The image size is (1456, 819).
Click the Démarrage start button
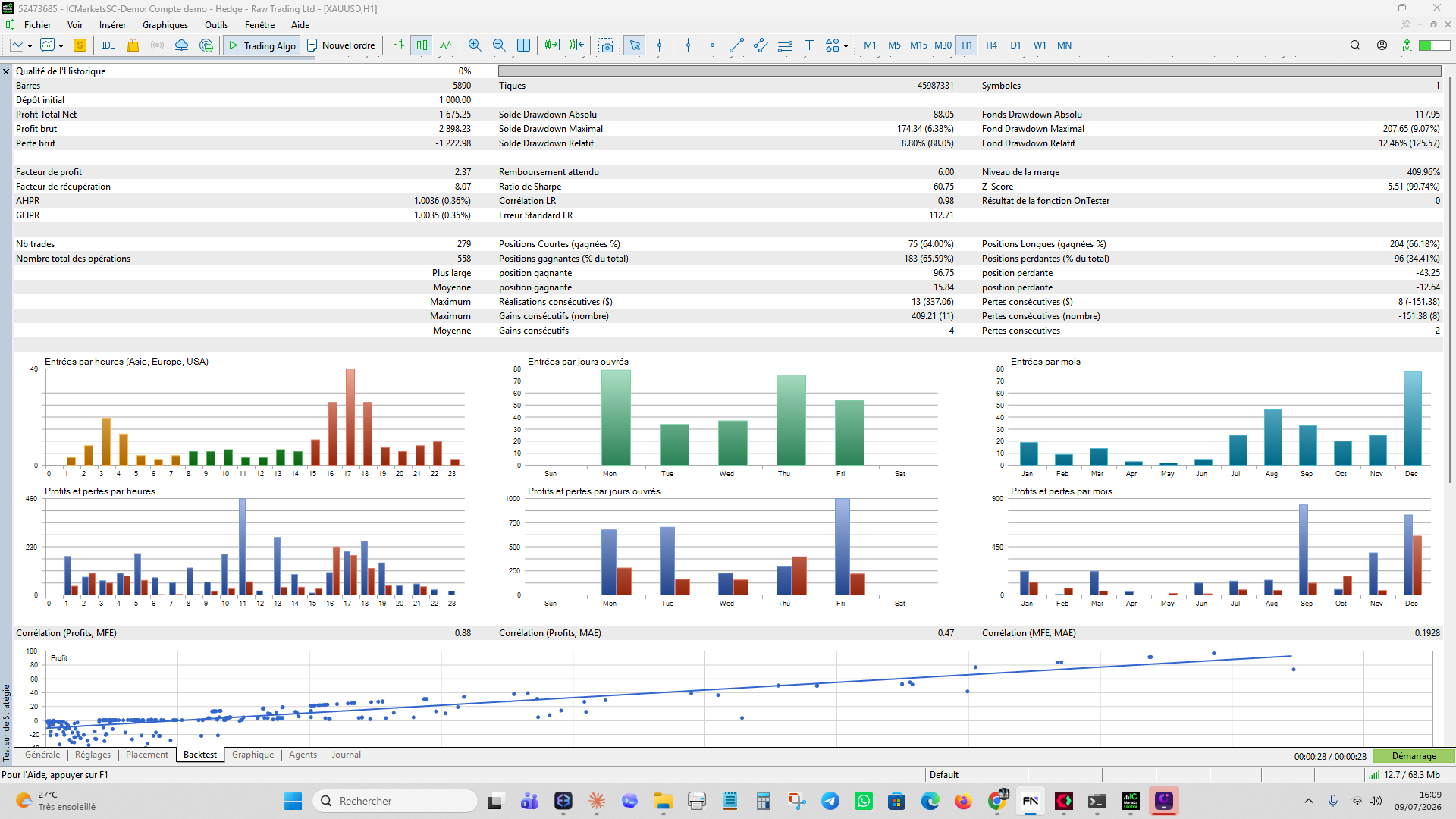pos(1414,756)
